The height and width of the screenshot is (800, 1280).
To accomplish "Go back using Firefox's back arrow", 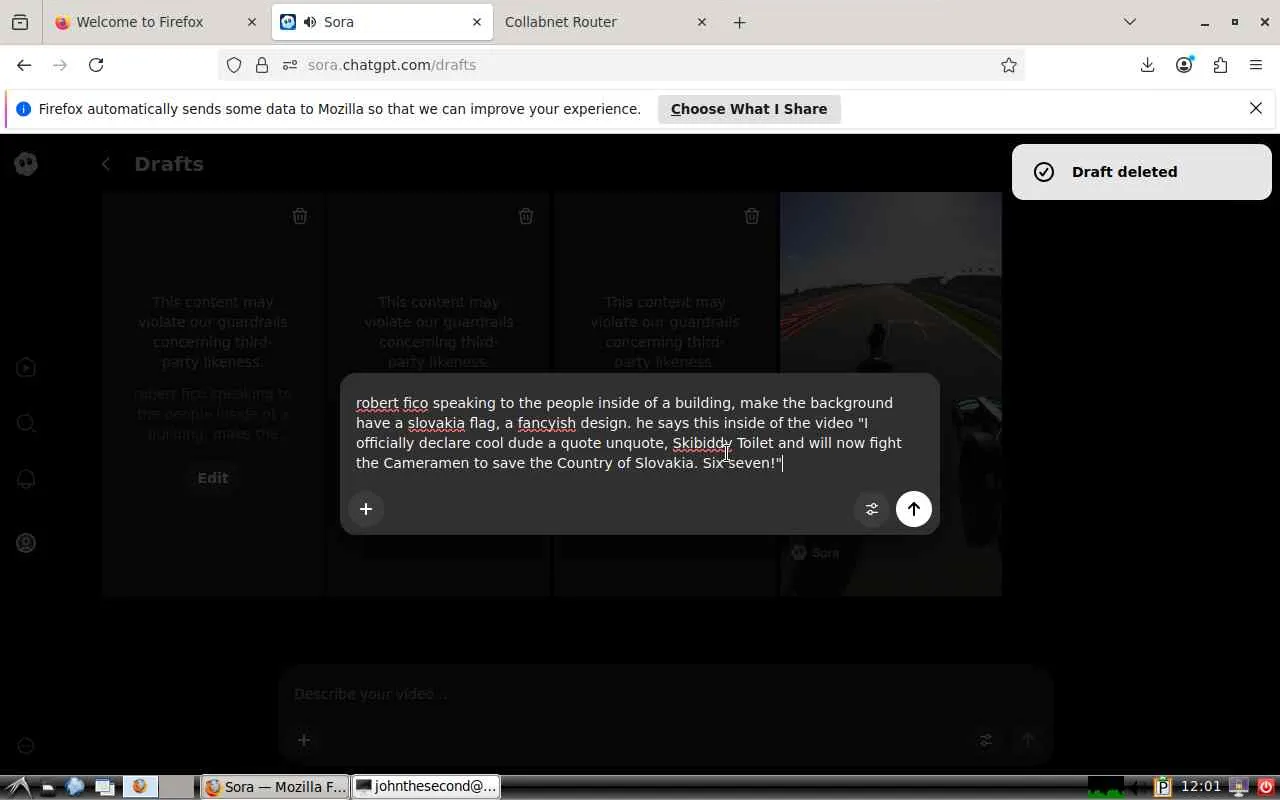I will tap(24, 65).
